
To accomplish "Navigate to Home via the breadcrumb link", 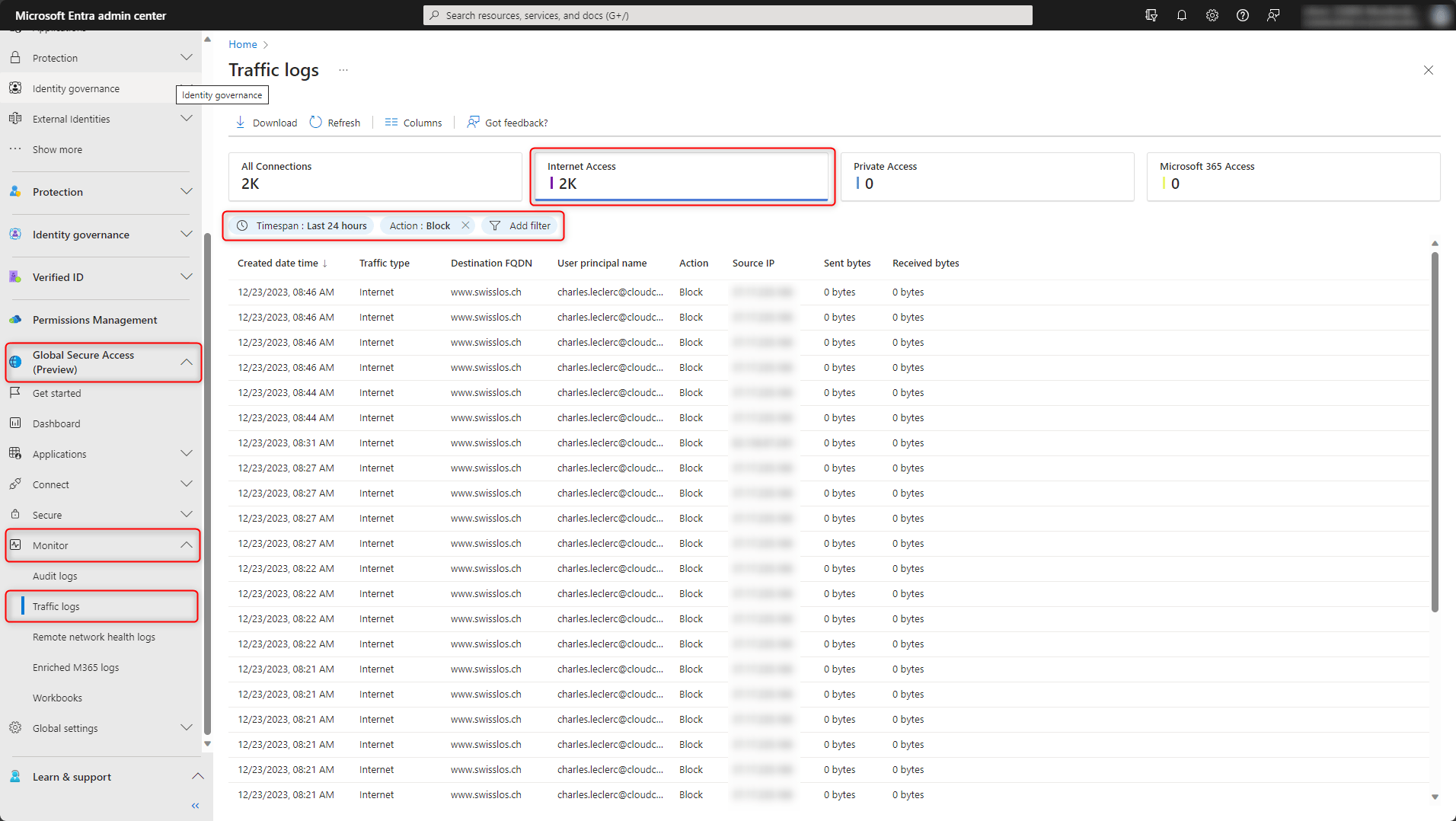I will pyautogui.click(x=242, y=44).
